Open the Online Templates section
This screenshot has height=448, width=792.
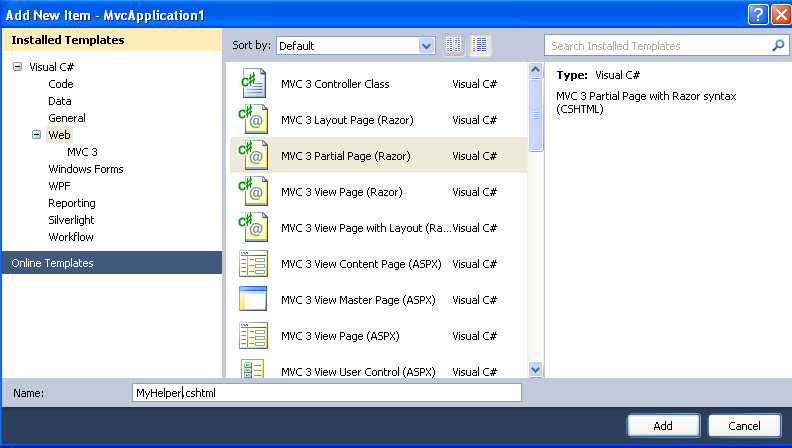click(x=52, y=263)
